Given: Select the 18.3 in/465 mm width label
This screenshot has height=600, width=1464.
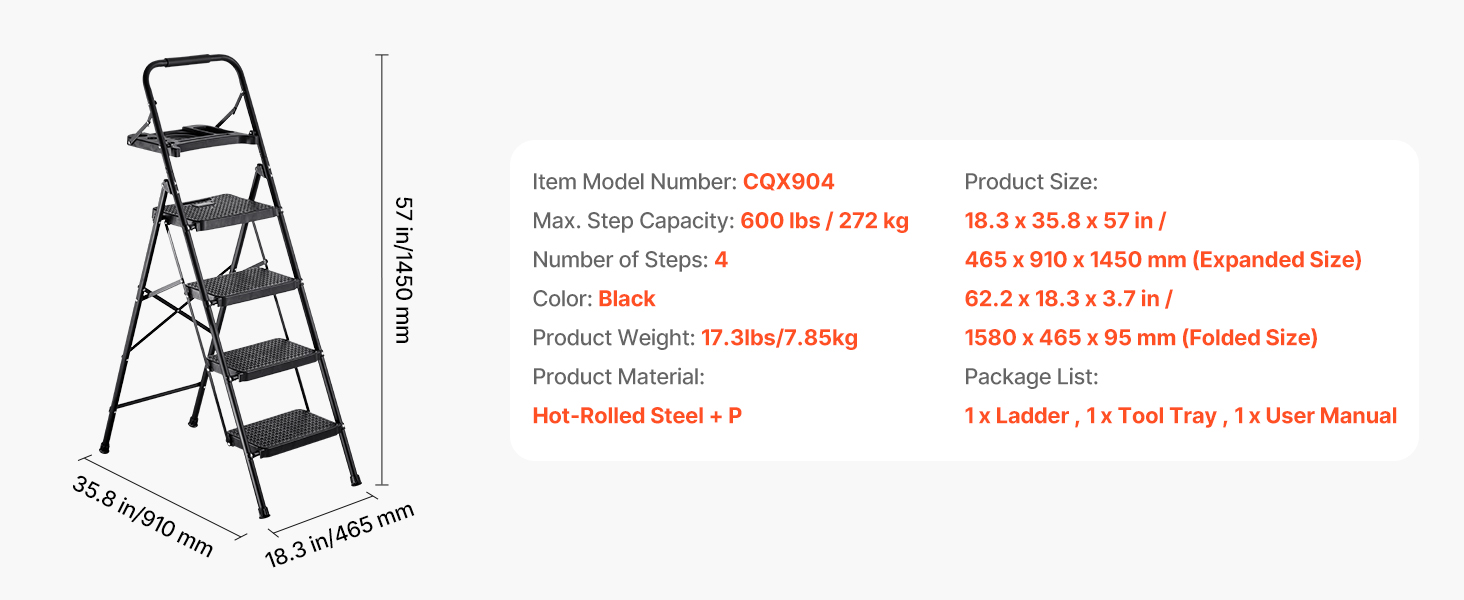Looking at the screenshot, I should tap(339, 536).
